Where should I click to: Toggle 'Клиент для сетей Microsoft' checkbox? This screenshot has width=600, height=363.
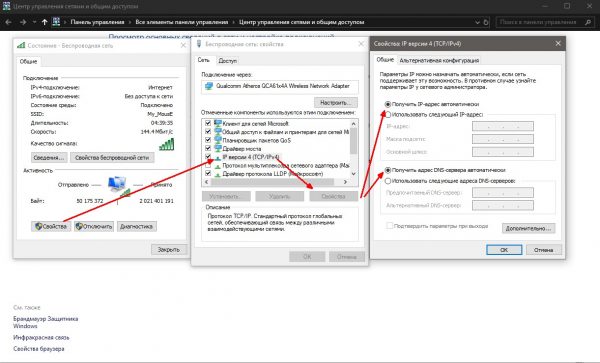208,123
